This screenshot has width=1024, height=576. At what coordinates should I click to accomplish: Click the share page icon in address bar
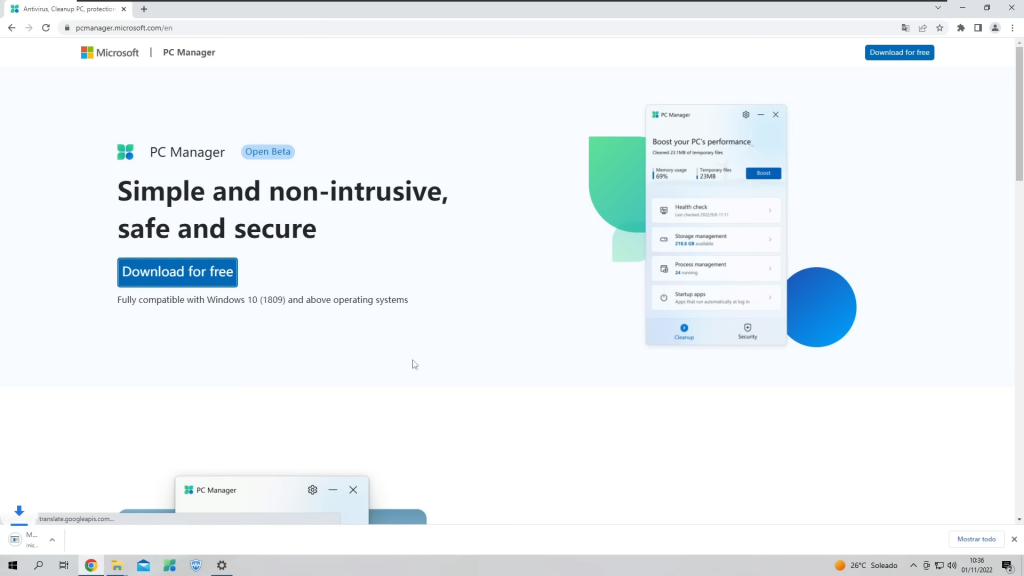coord(922,28)
